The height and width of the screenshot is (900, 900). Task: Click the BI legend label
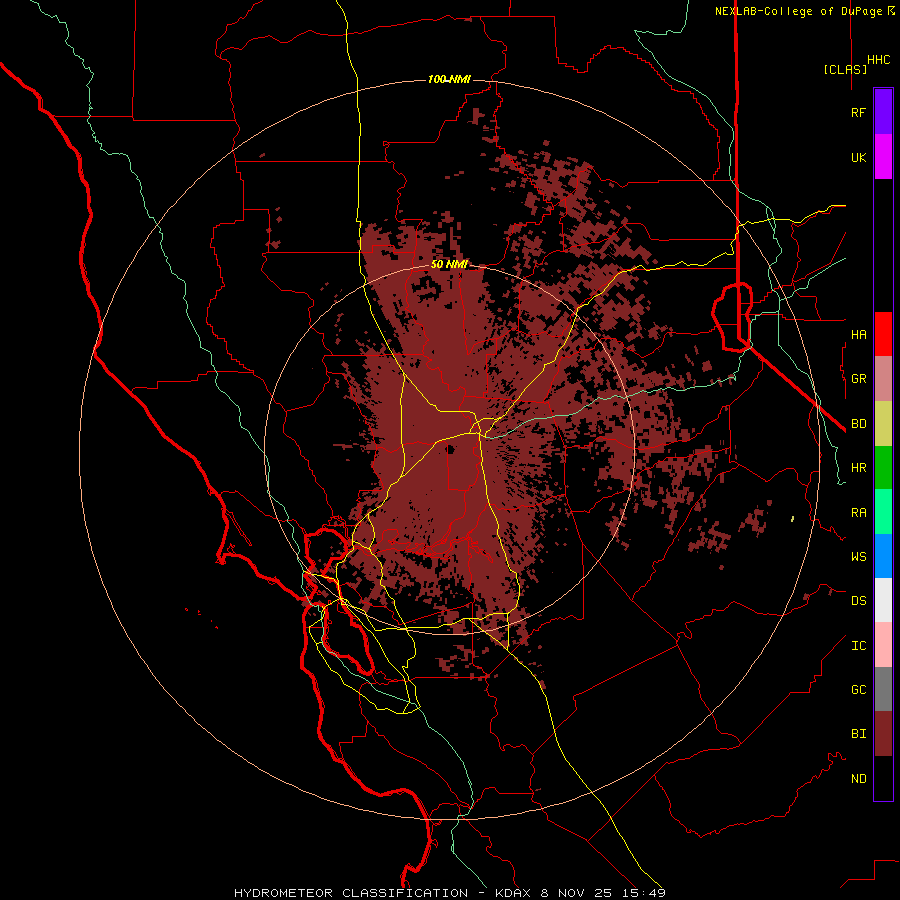(858, 734)
